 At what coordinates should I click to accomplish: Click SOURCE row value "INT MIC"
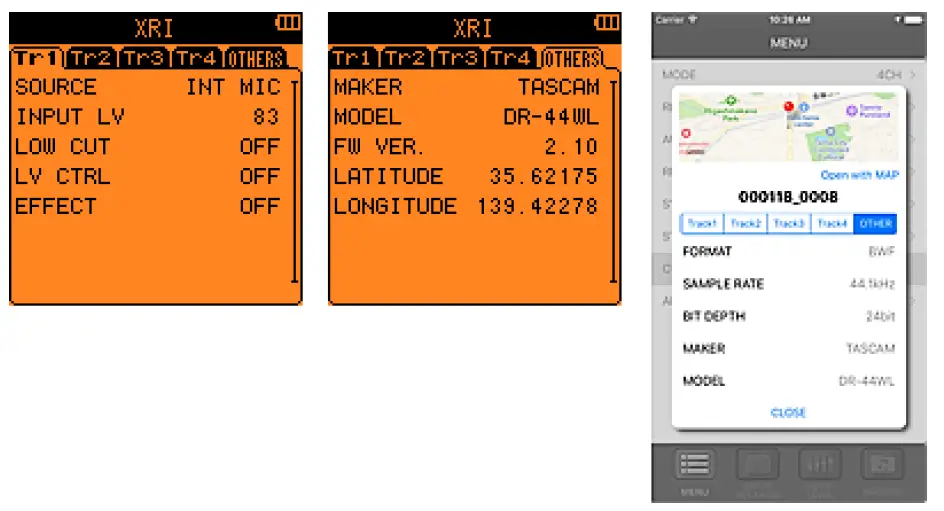[x=233, y=87]
